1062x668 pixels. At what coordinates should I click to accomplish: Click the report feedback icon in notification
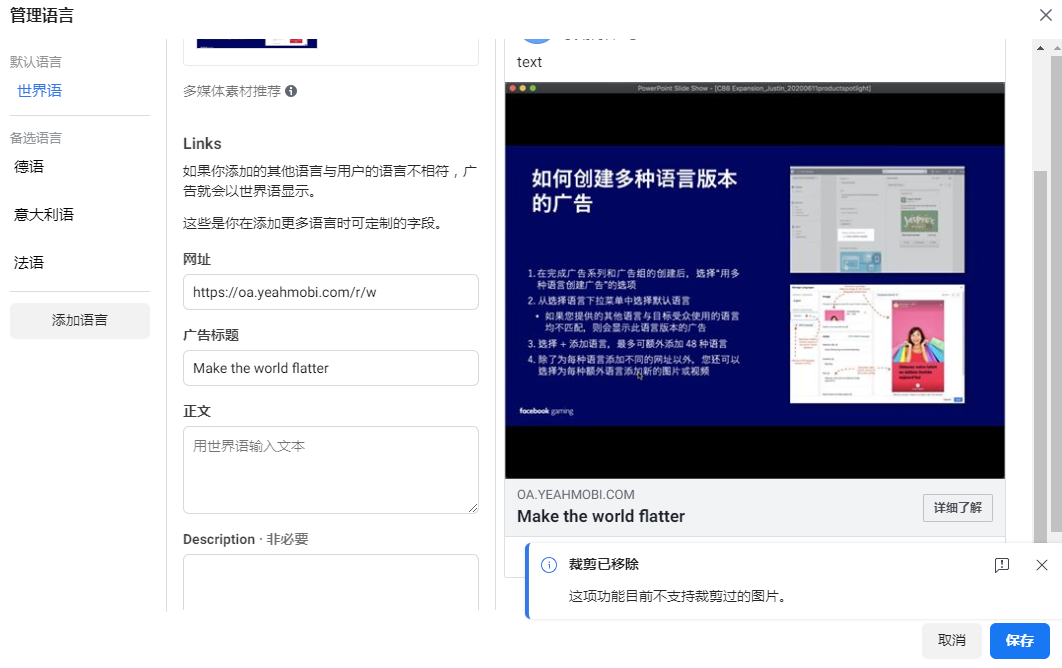(1002, 565)
